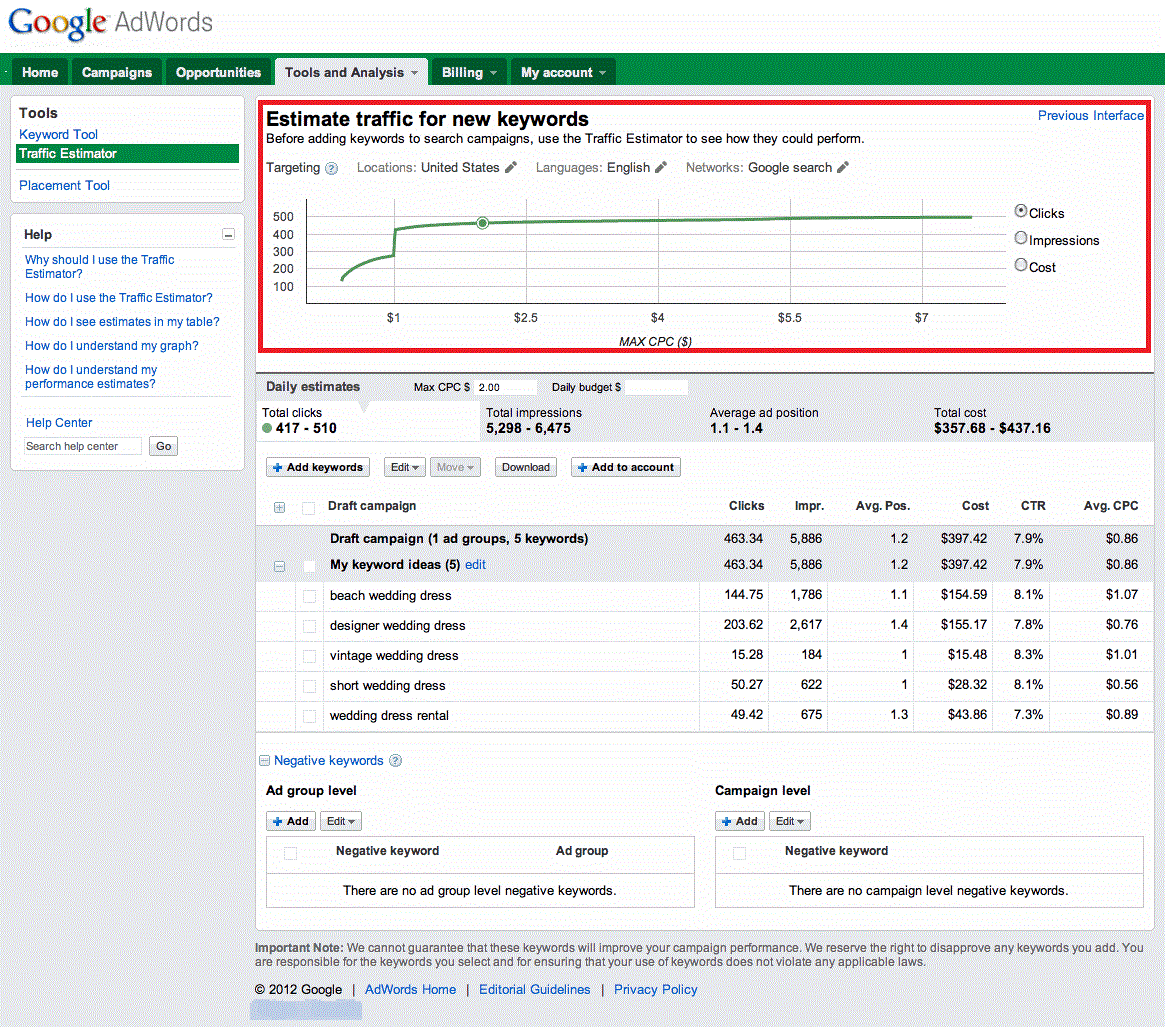Collapse the My keyword ideas group
The image size is (1165, 1027).
[279, 566]
